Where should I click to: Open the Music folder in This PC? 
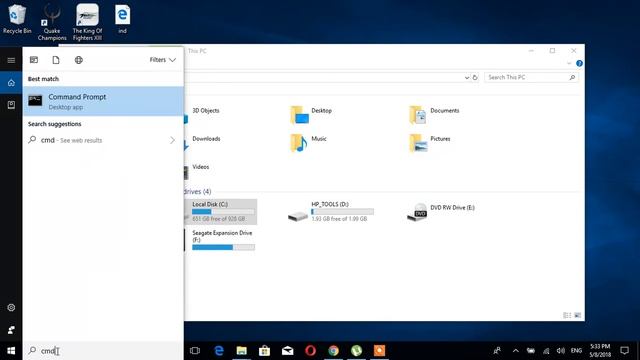309,142
